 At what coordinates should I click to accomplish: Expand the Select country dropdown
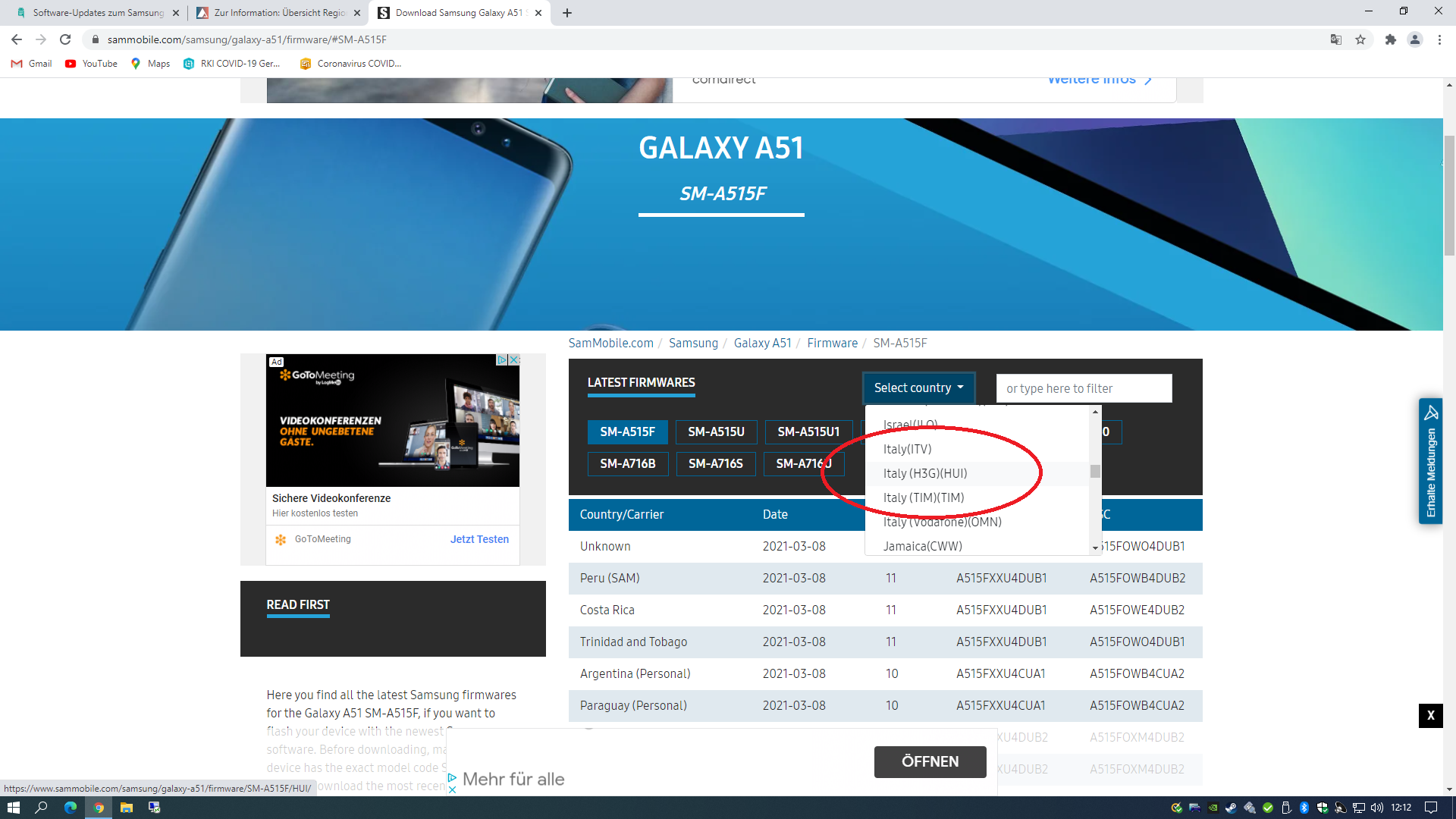[918, 388]
